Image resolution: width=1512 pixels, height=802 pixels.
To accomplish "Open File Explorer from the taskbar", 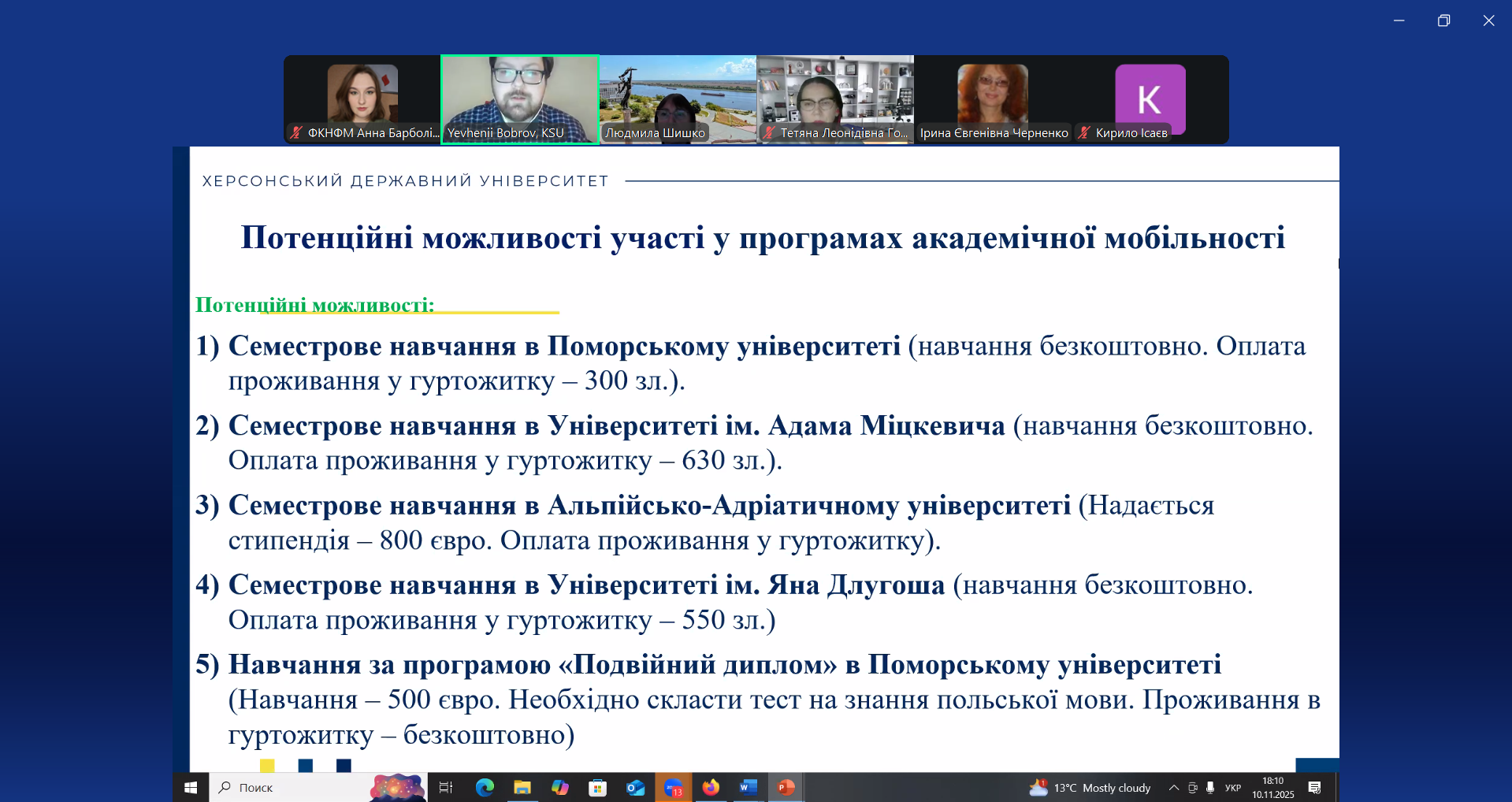I will pos(523,787).
